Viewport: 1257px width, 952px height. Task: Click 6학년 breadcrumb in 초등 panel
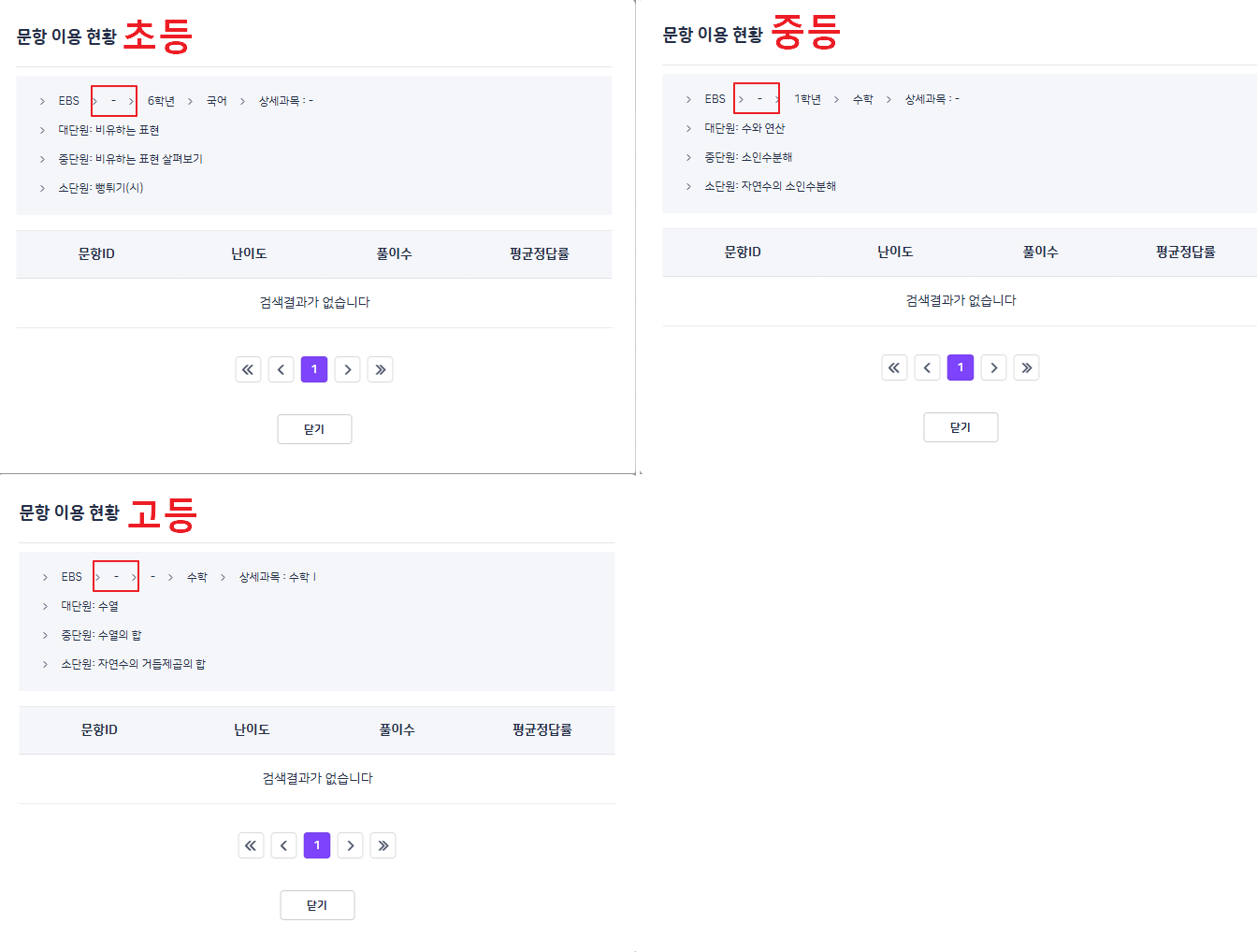(161, 101)
